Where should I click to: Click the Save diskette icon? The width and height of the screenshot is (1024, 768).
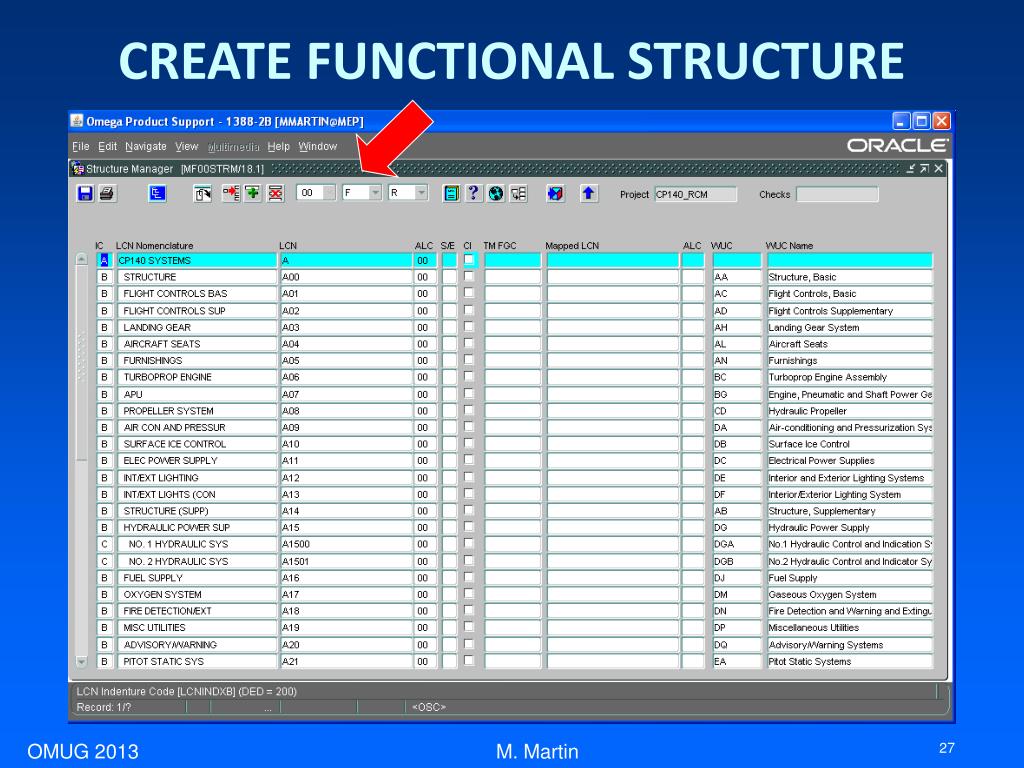86,193
